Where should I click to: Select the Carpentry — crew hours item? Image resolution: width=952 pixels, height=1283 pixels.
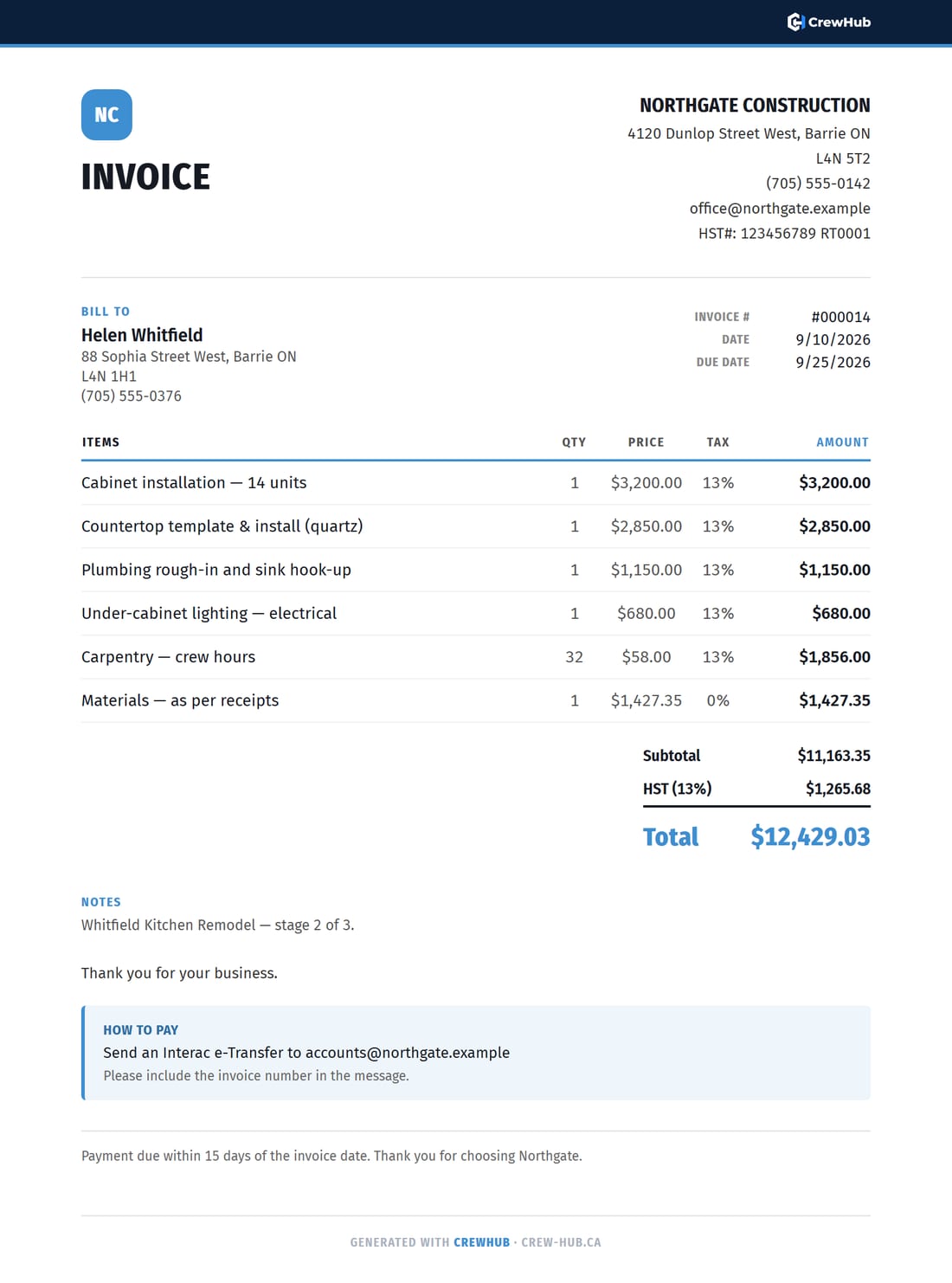(x=168, y=657)
